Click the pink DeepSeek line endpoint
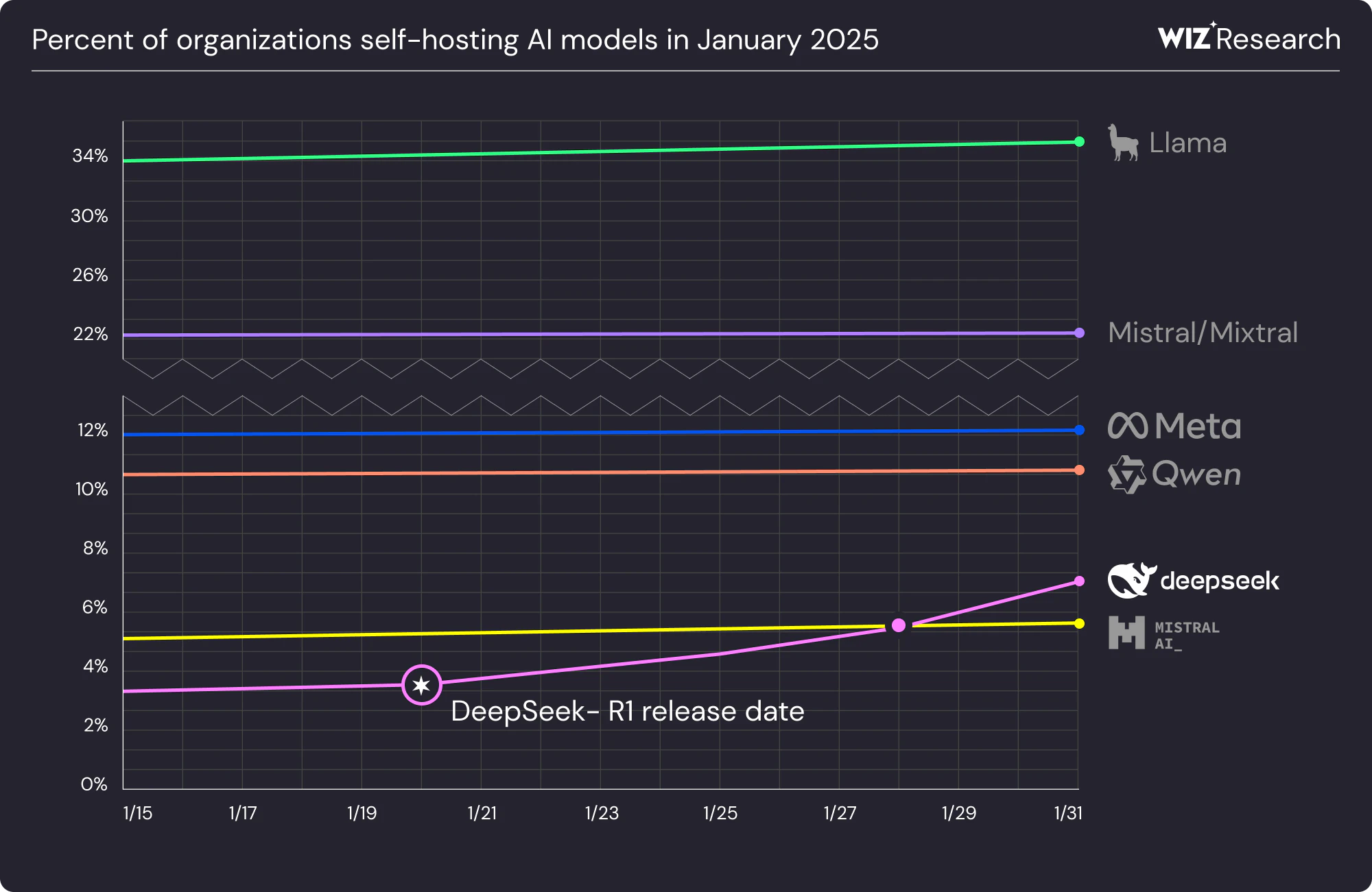 tap(1079, 581)
